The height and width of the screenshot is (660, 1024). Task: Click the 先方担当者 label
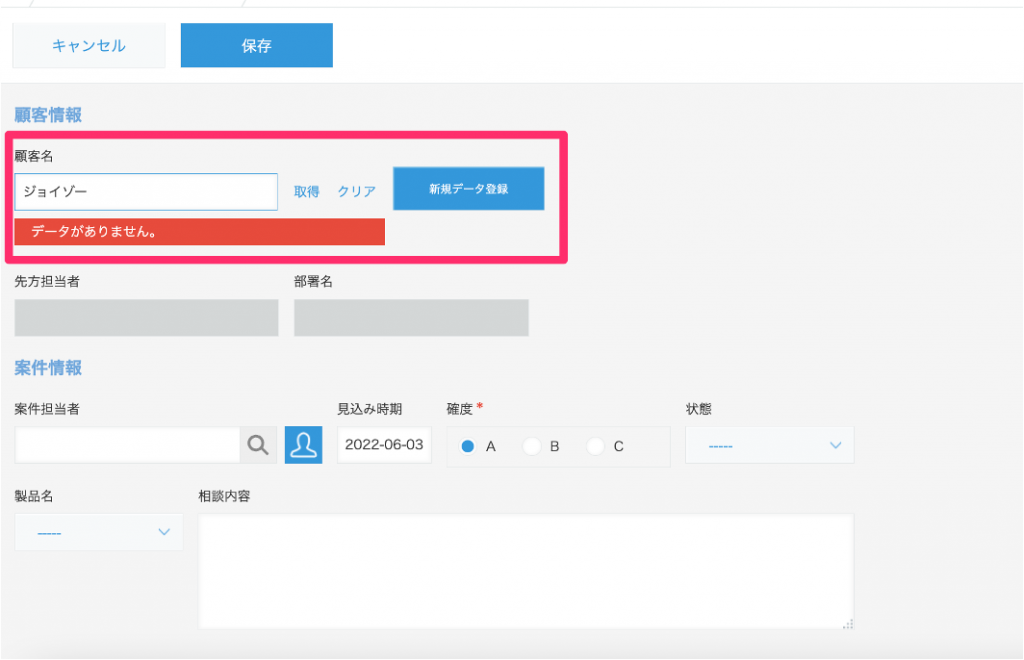coord(47,281)
